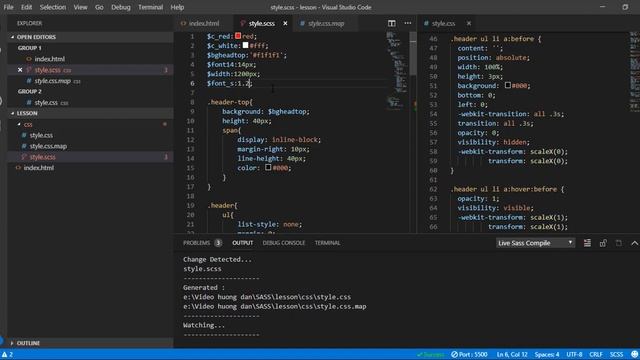Image resolution: width=640 pixels, height=360 pixels.
Task: Switch to the TERMINAL panel tab
Action: coord(327,243)
